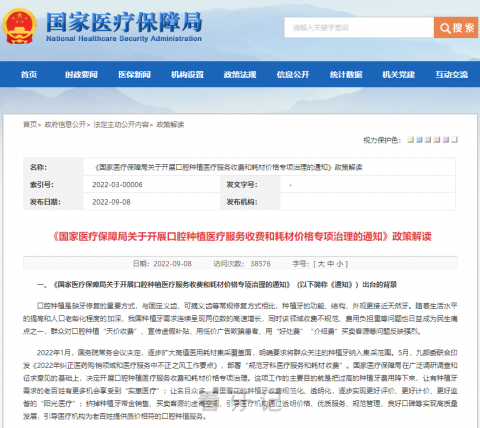The width and height of the screenshot is (480, 428).
Task: Open the 首页 navigation item
Action: [x=29, y=74]
